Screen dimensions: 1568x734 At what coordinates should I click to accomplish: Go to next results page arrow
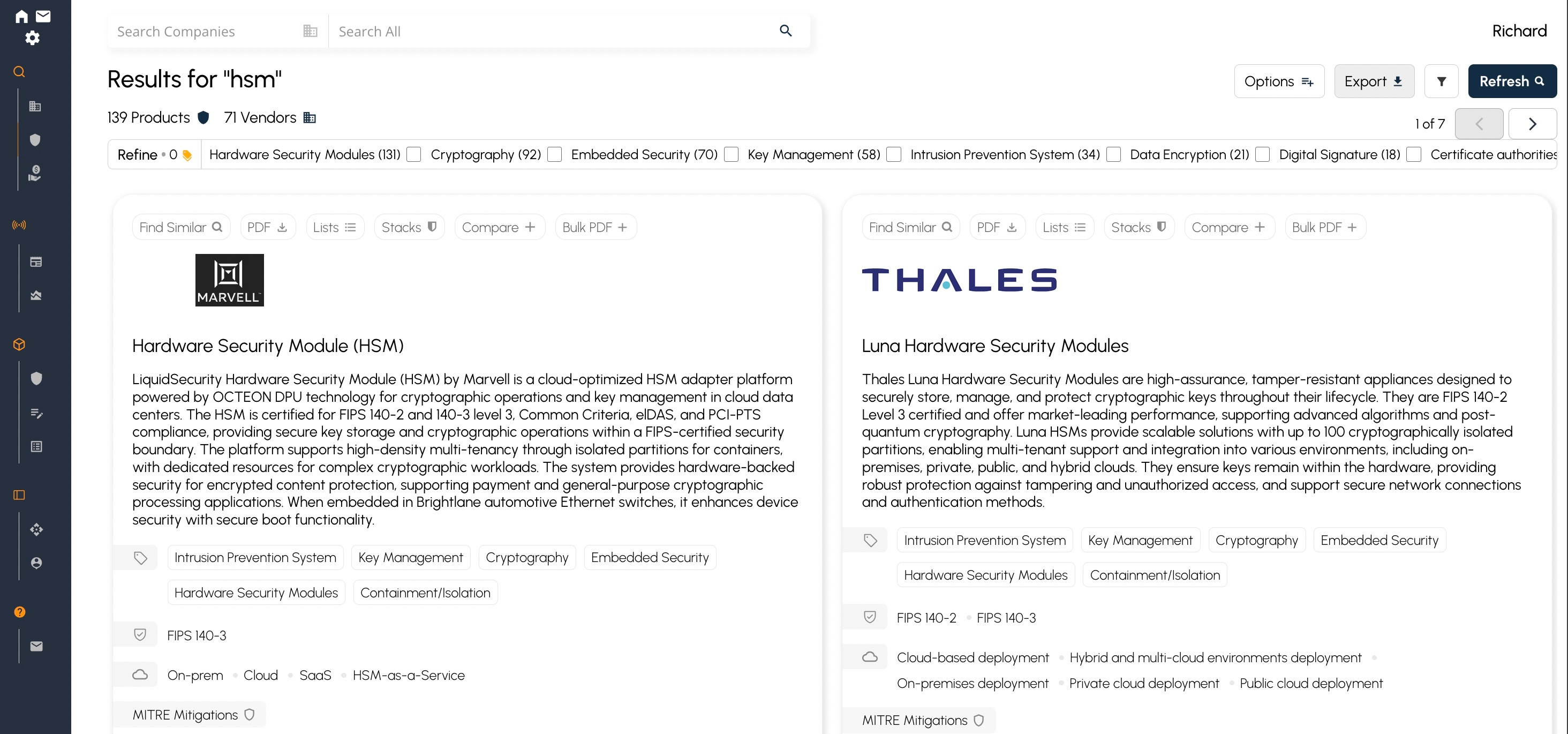(1532, 124)
